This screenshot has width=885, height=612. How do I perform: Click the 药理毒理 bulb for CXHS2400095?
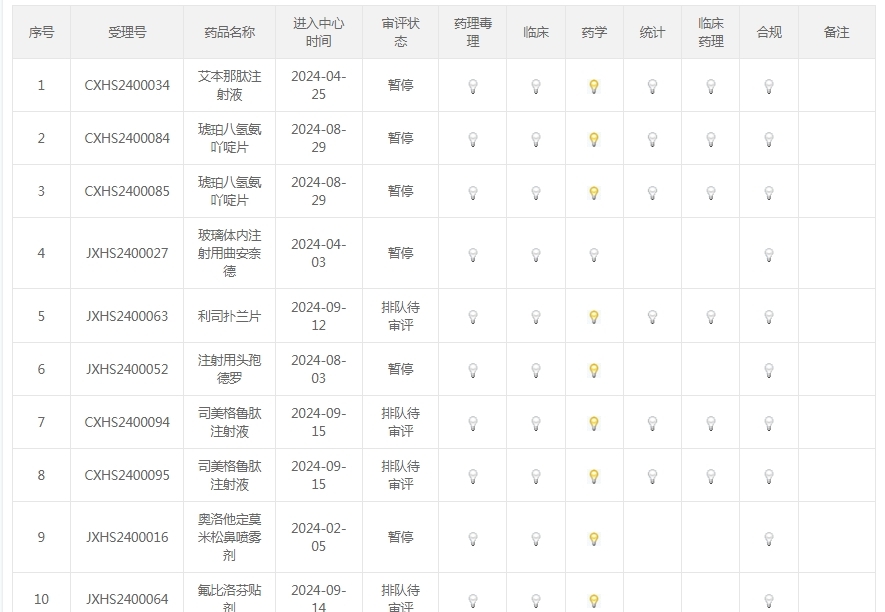pyautogui.click(x=473, y=476)
